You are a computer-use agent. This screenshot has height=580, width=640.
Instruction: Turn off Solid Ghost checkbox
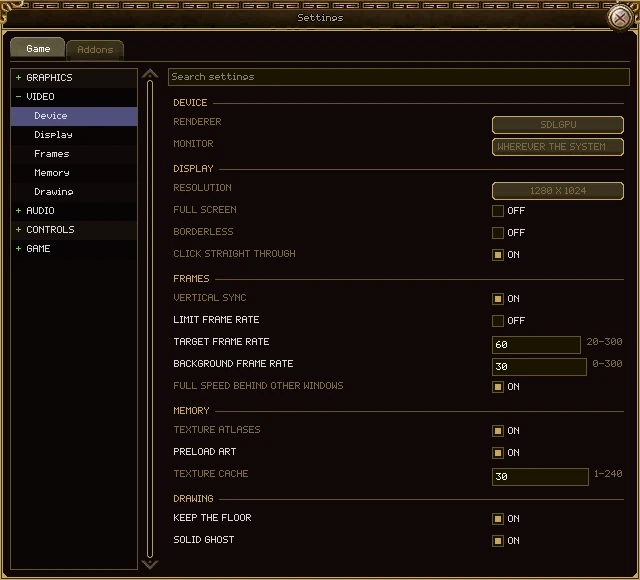498,541
